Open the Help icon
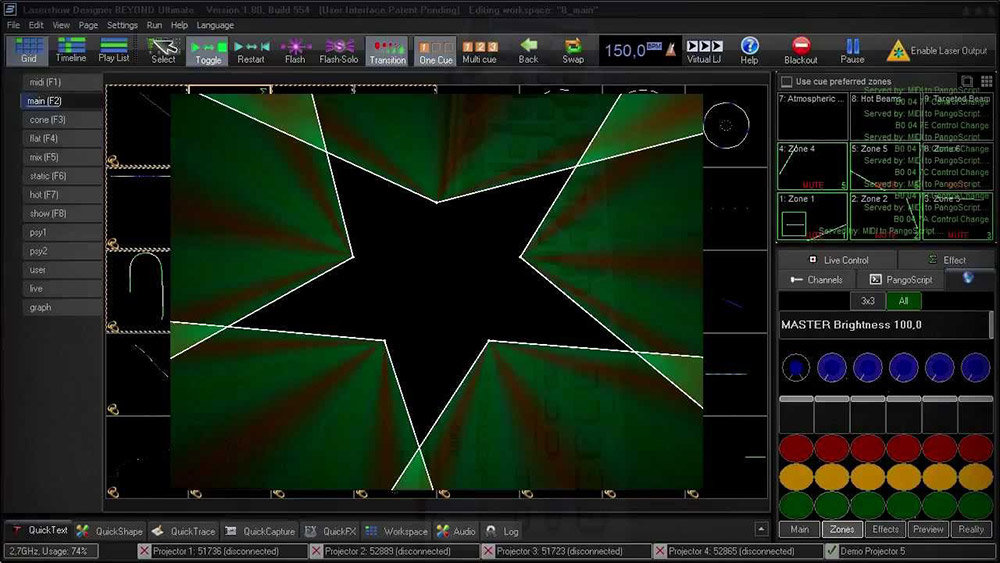The image size is (1000, 563). point(749,46)
